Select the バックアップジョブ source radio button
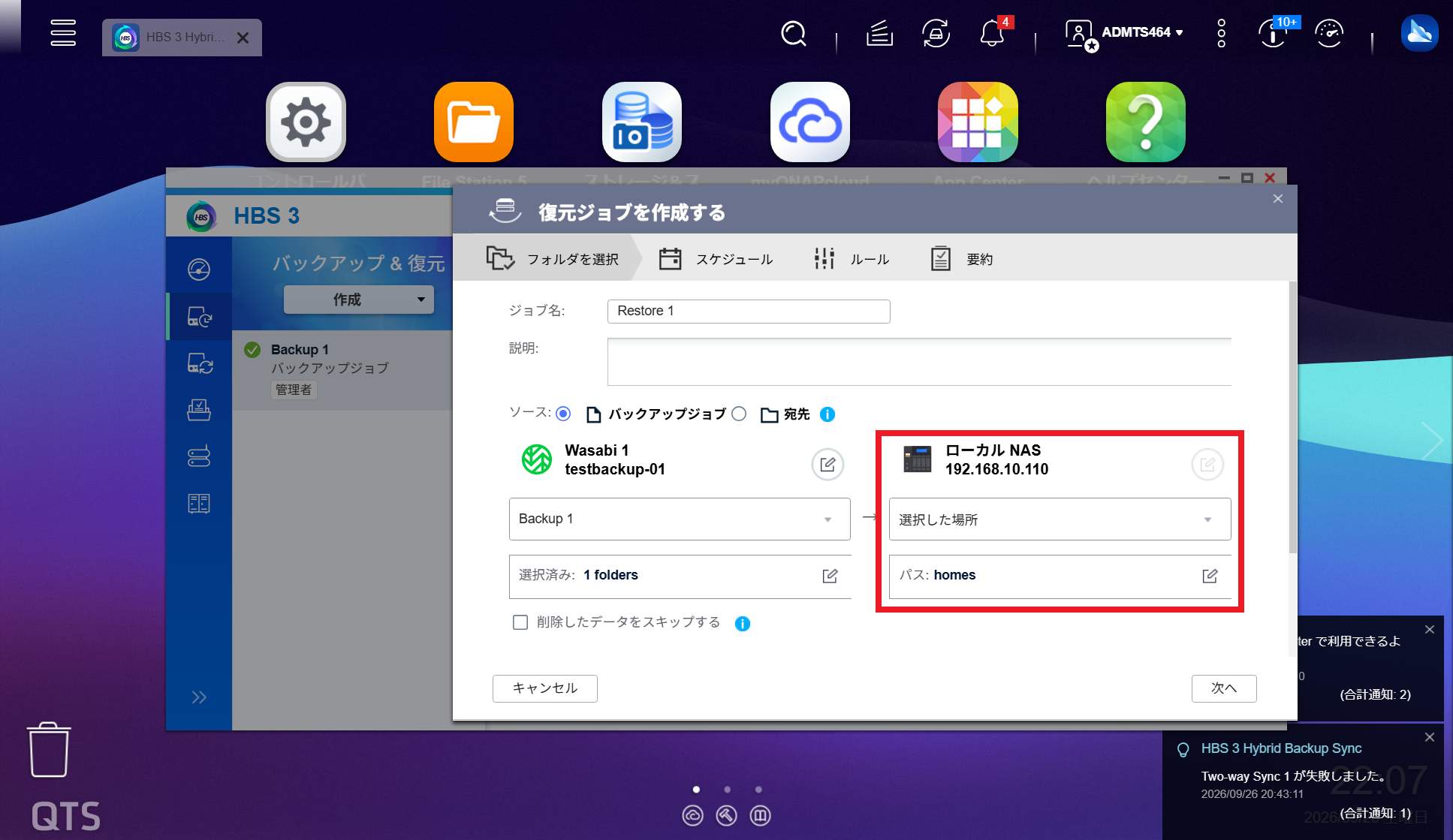This screenshot has width=1453, height=840. click(563, 414)
